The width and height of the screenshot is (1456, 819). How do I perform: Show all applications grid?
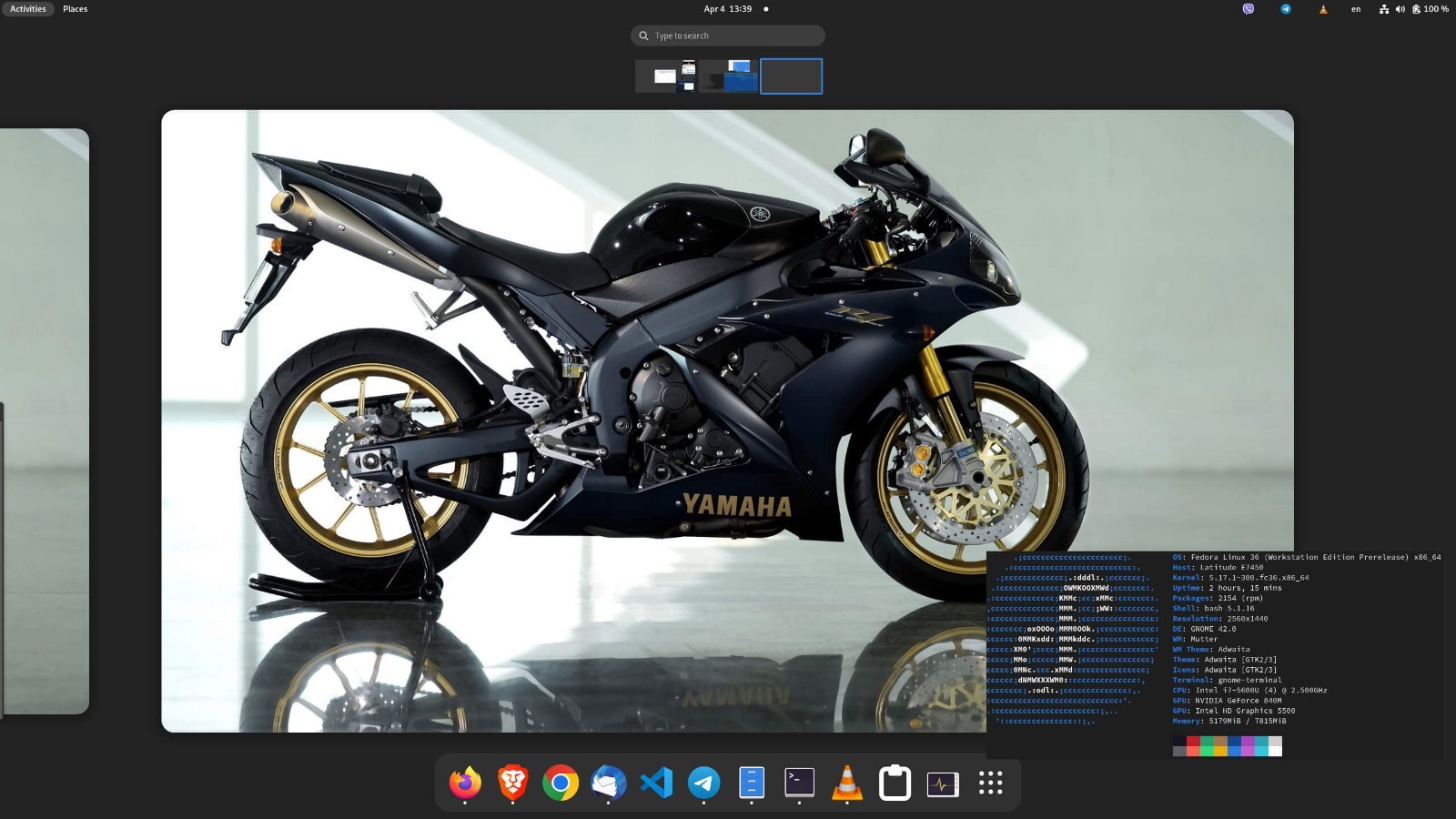[x=990, y=783]
